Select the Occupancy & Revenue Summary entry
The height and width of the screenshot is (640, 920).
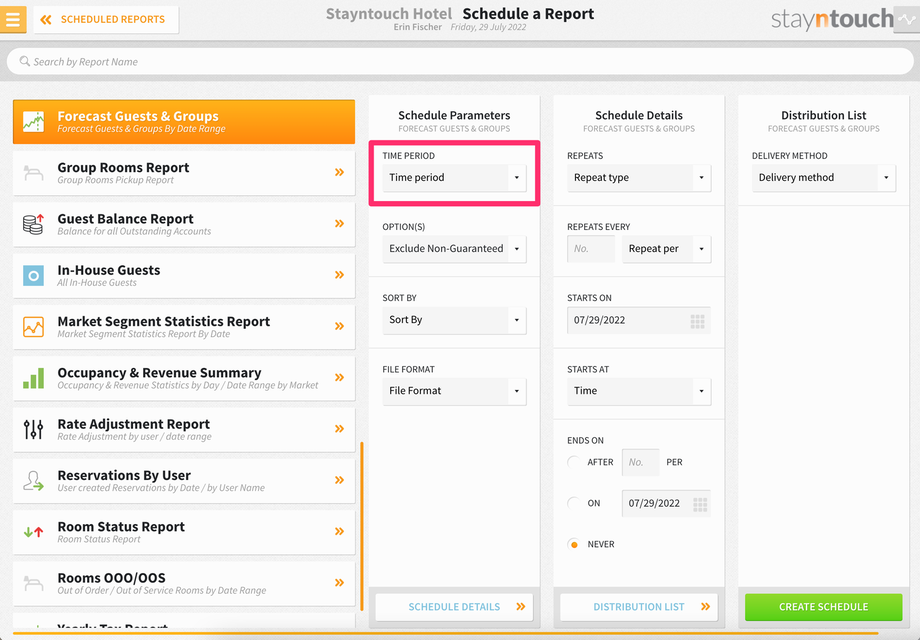(184, 378)
